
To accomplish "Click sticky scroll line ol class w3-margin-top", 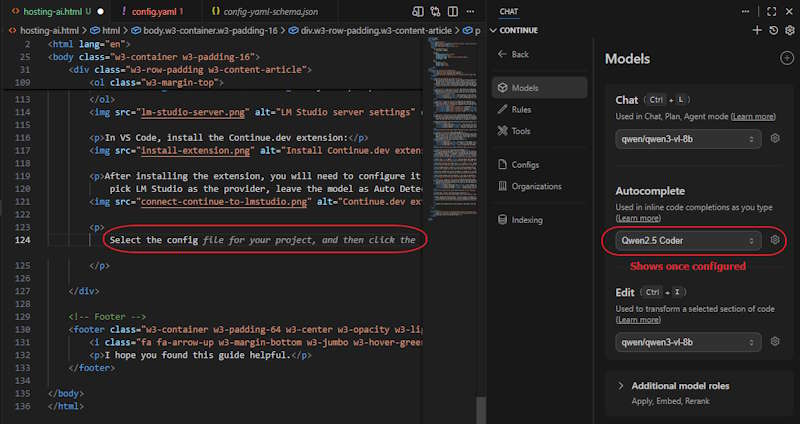I will (157, 82).
